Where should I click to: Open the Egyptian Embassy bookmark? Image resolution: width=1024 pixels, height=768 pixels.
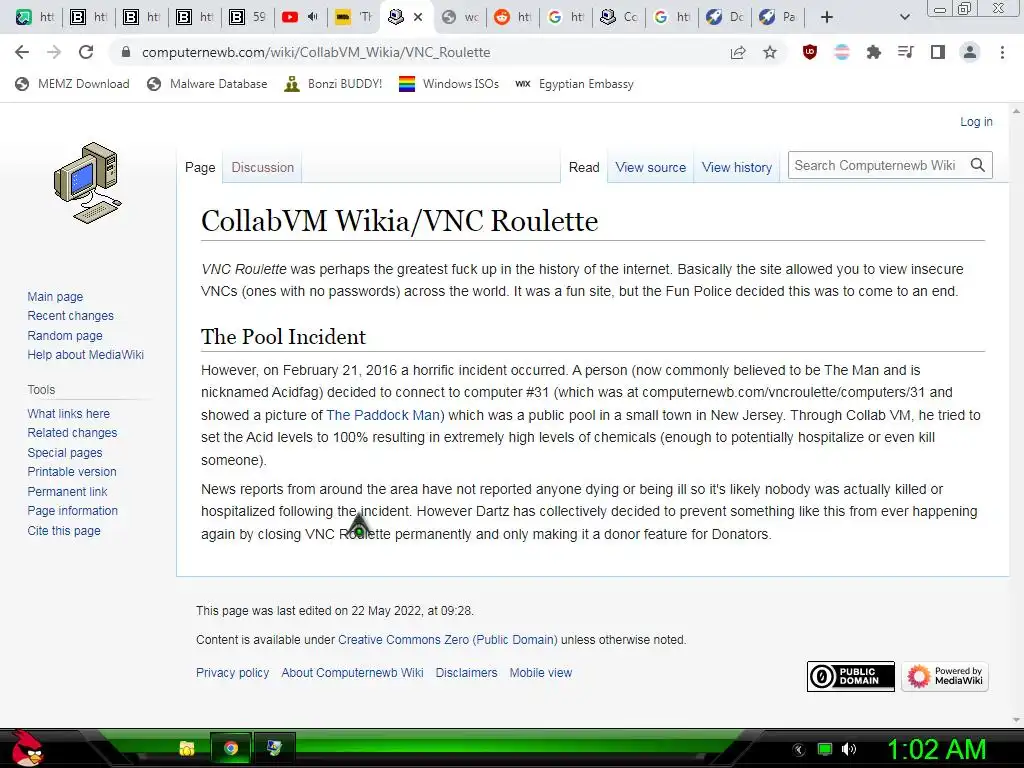point(575,84)
